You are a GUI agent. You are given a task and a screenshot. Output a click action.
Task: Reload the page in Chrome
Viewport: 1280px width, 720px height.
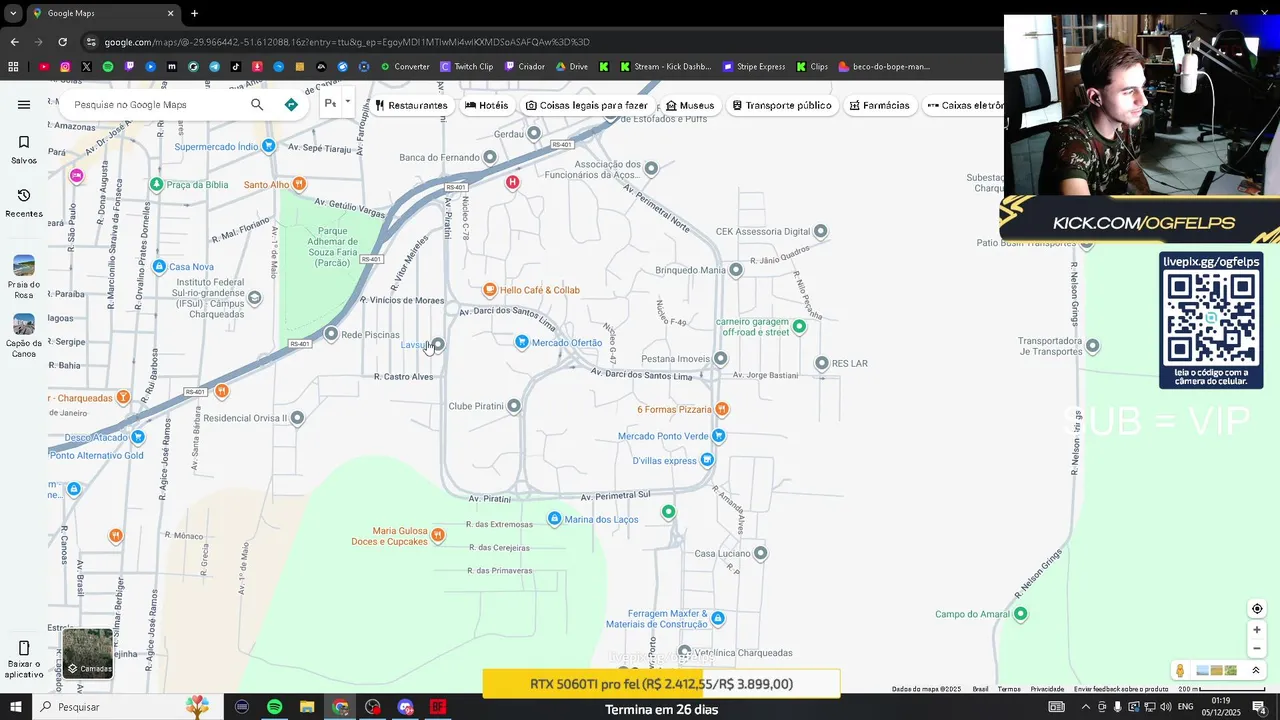[62, 42]
